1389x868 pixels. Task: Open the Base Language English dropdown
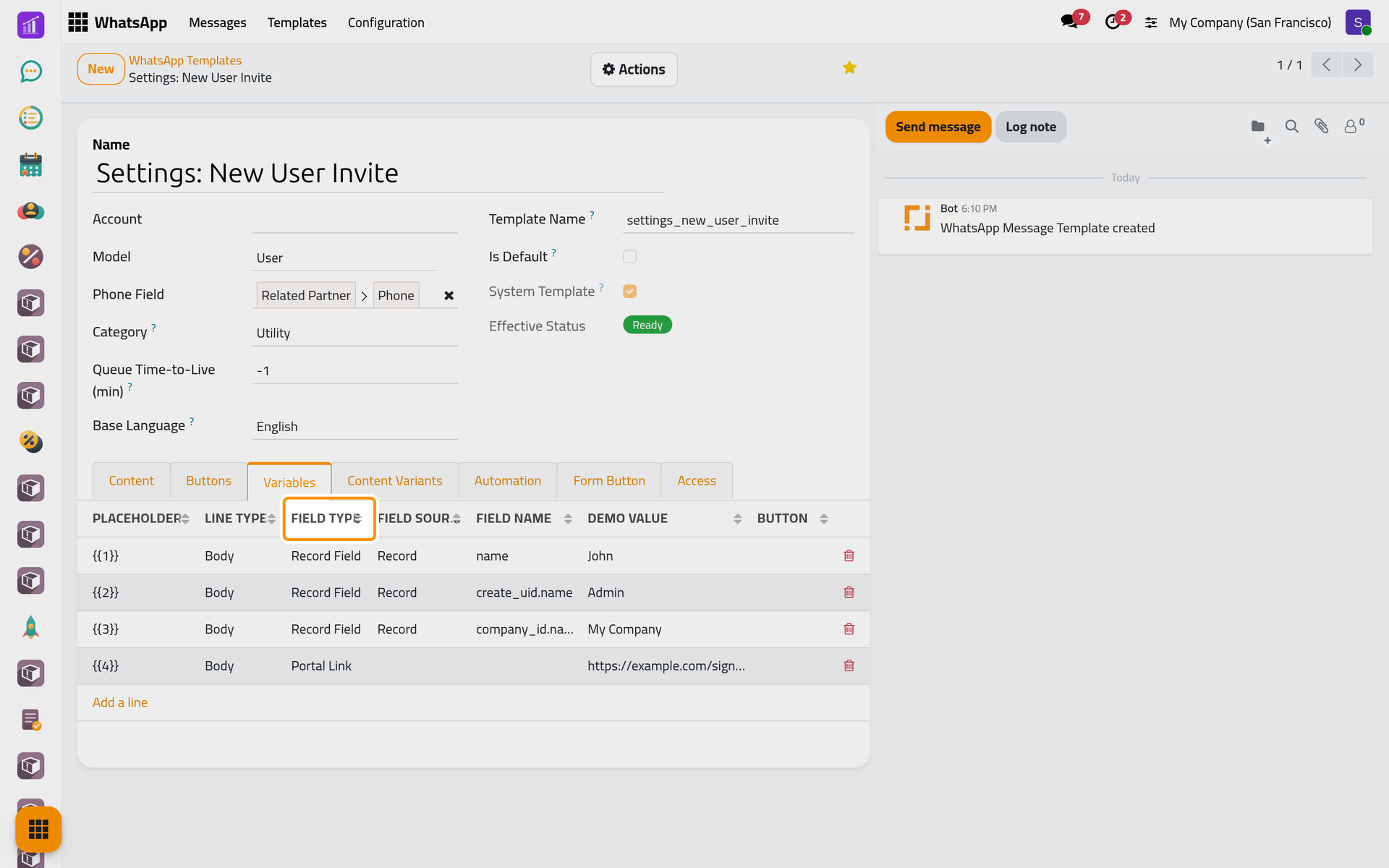[355, 426]
